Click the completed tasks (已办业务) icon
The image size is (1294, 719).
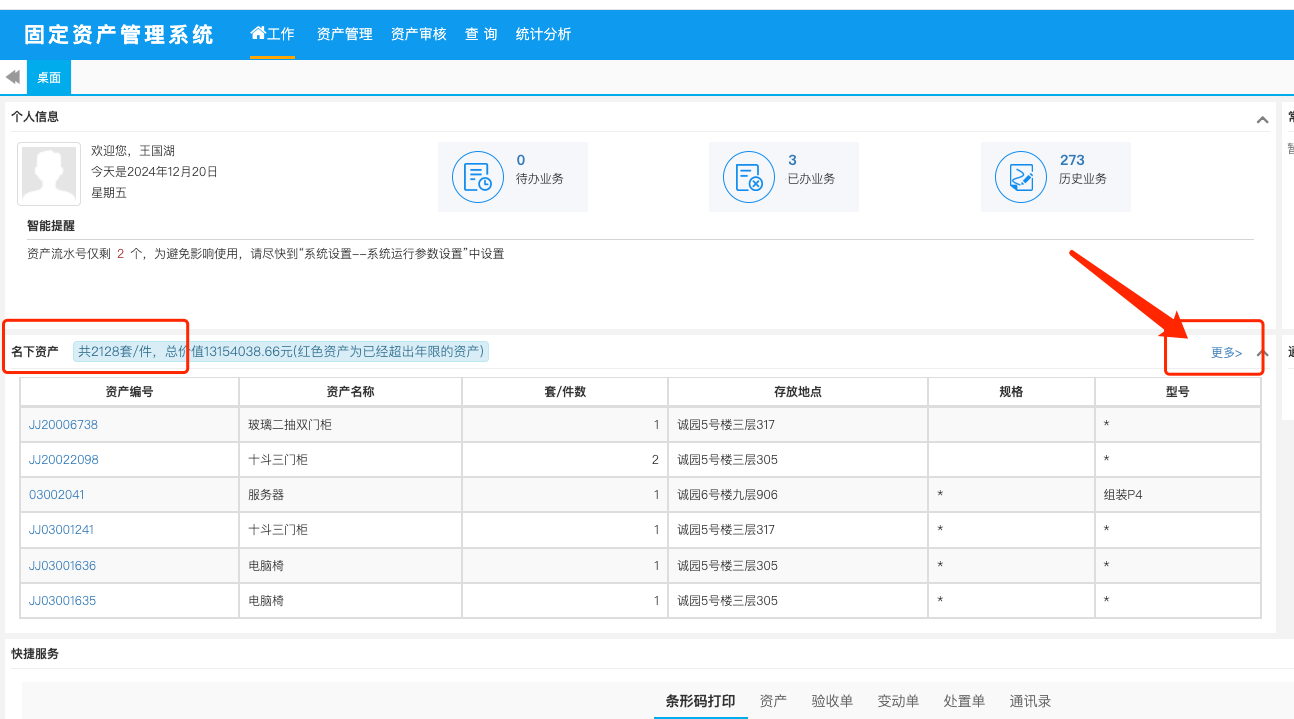[749, 177]
